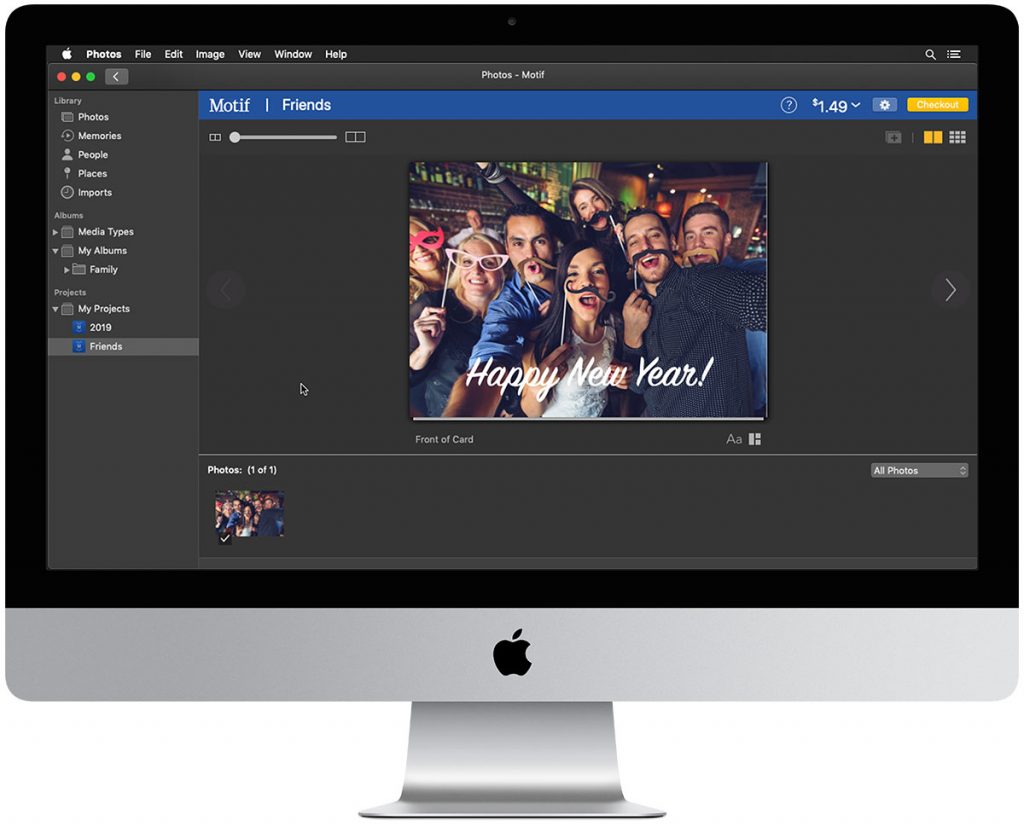Viewport: 1024px width, 824px height.
Task: Open text formatting Aa icon
Action: tap(734, 439)
